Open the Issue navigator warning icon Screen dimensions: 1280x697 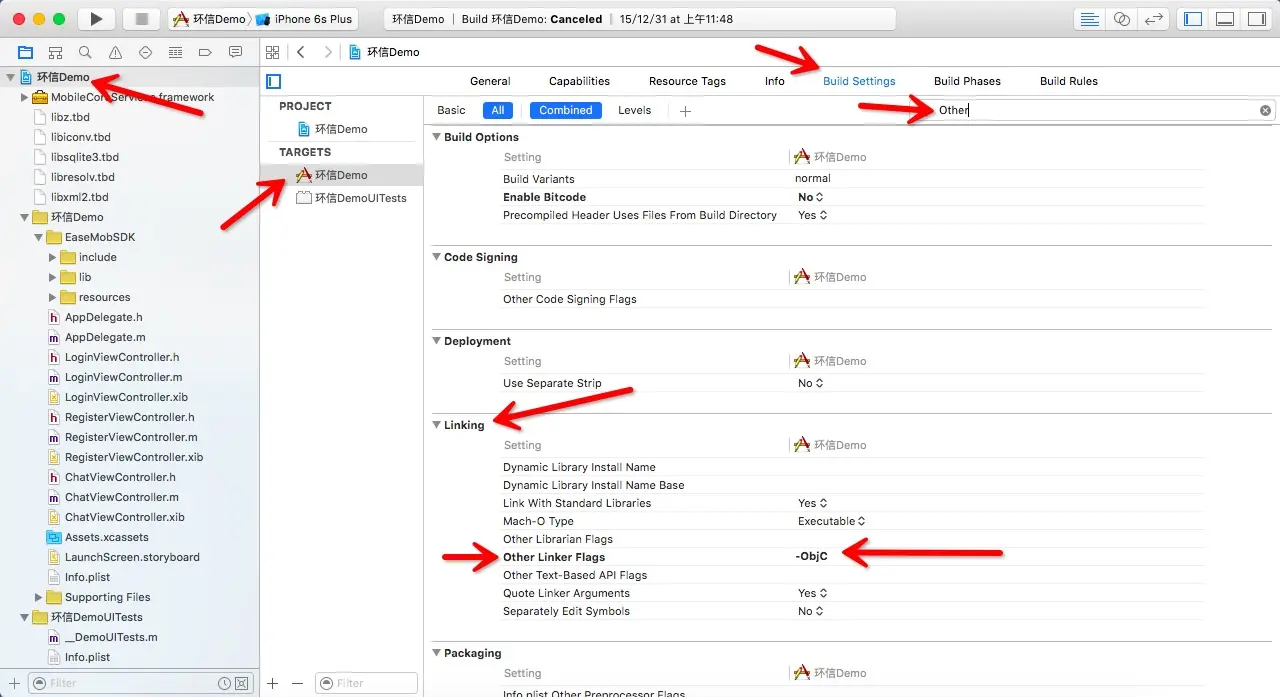point(116,52)
